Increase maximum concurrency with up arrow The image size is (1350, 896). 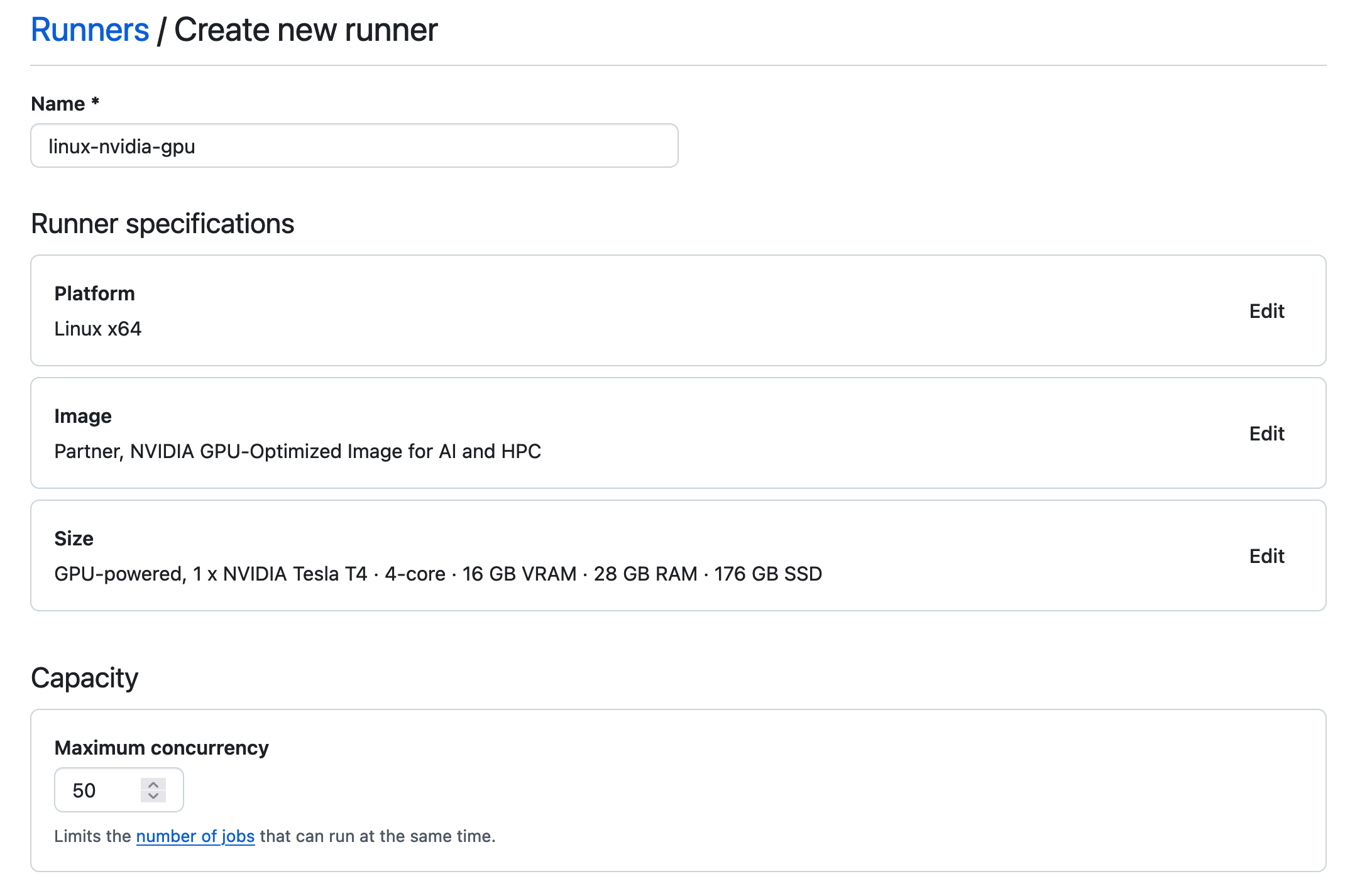[153, 785]
